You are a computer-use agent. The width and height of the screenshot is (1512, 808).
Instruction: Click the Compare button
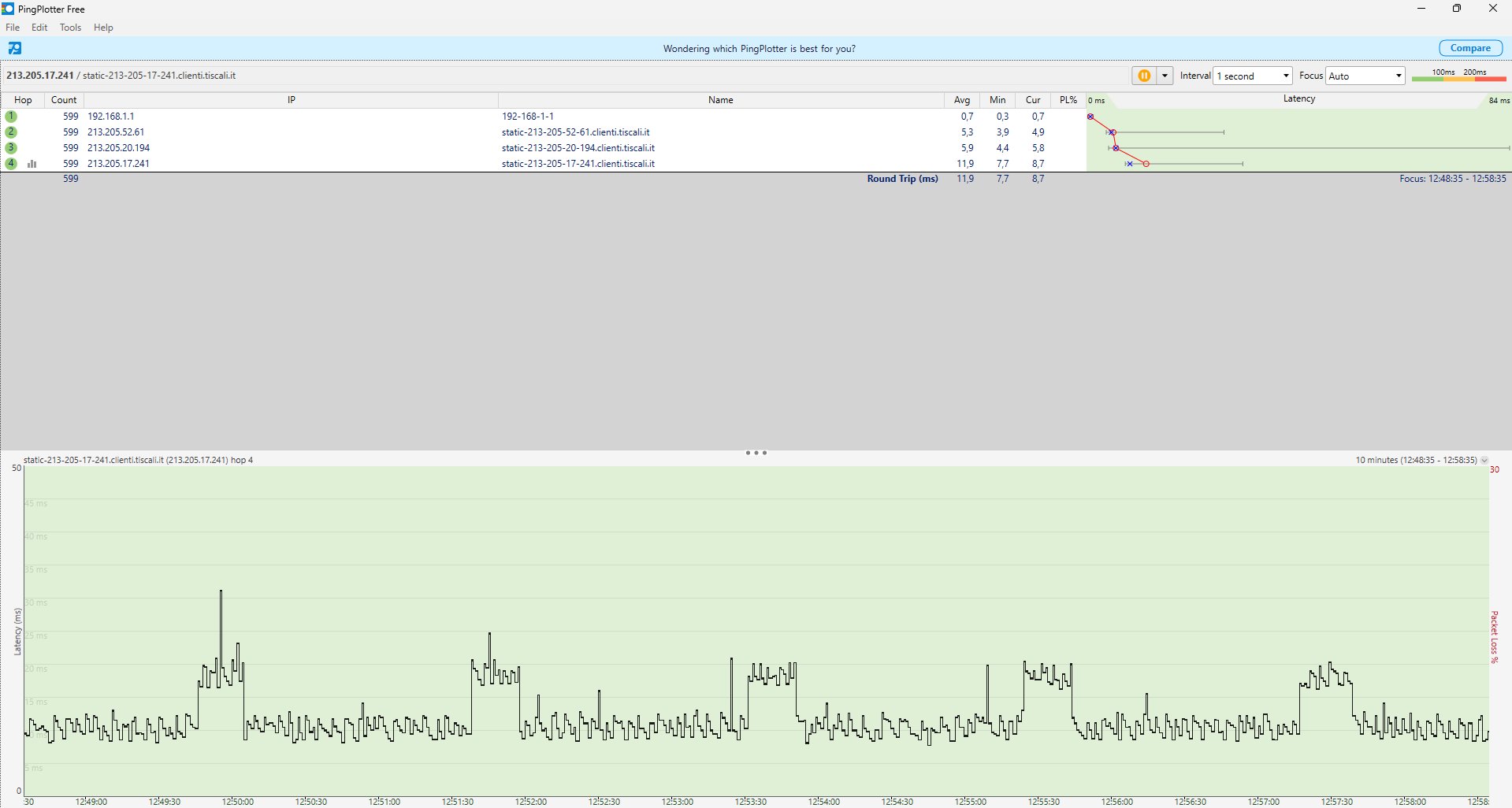point(1470,48)
